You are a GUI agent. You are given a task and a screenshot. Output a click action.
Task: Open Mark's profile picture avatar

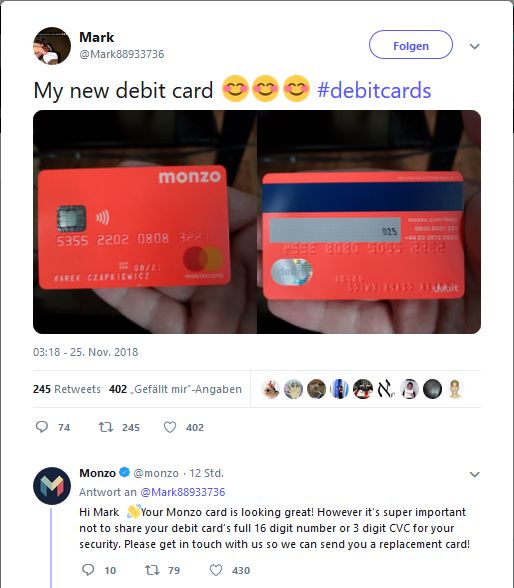[52, 46]
